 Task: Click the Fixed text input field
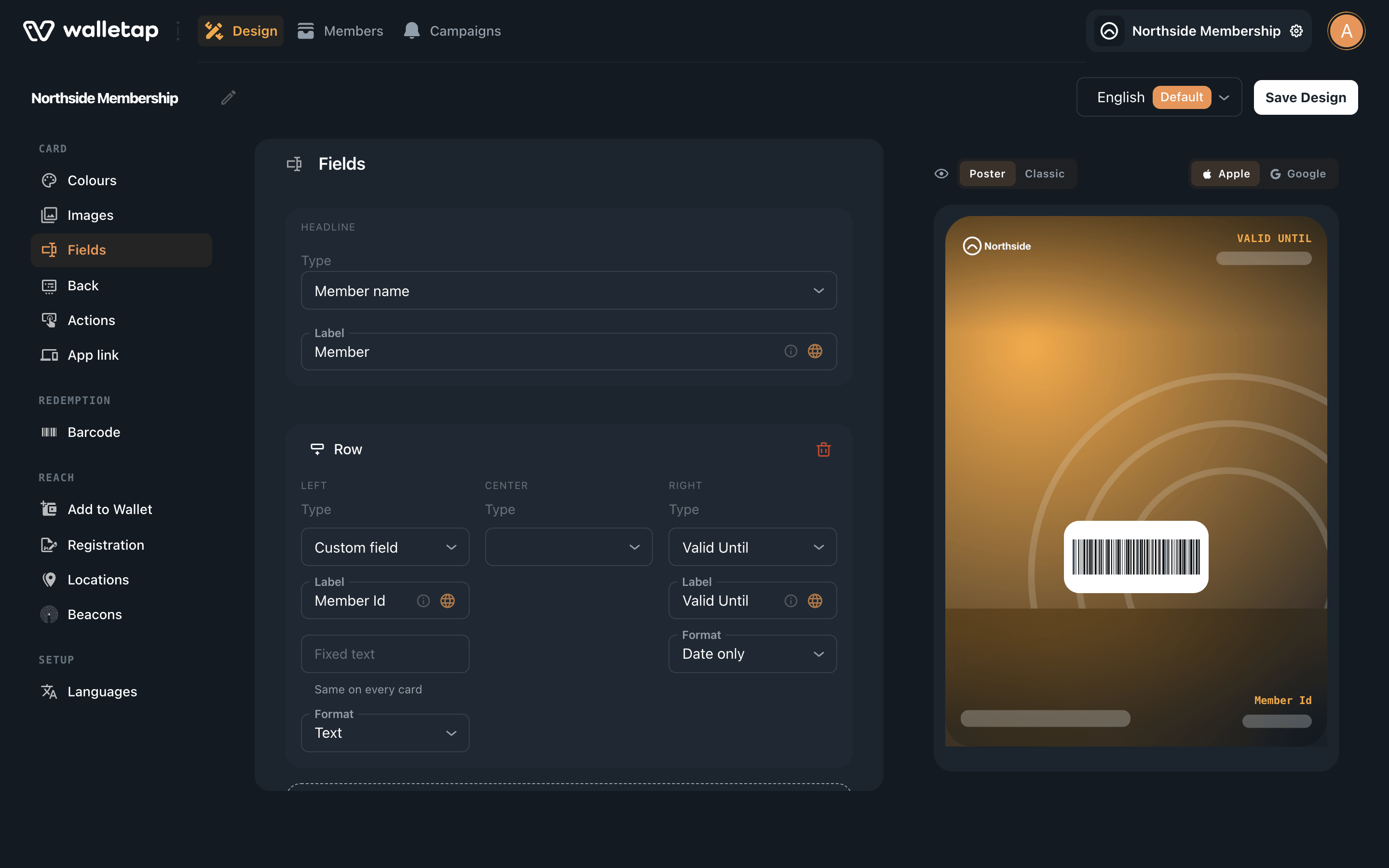click(x=385, y=654)
